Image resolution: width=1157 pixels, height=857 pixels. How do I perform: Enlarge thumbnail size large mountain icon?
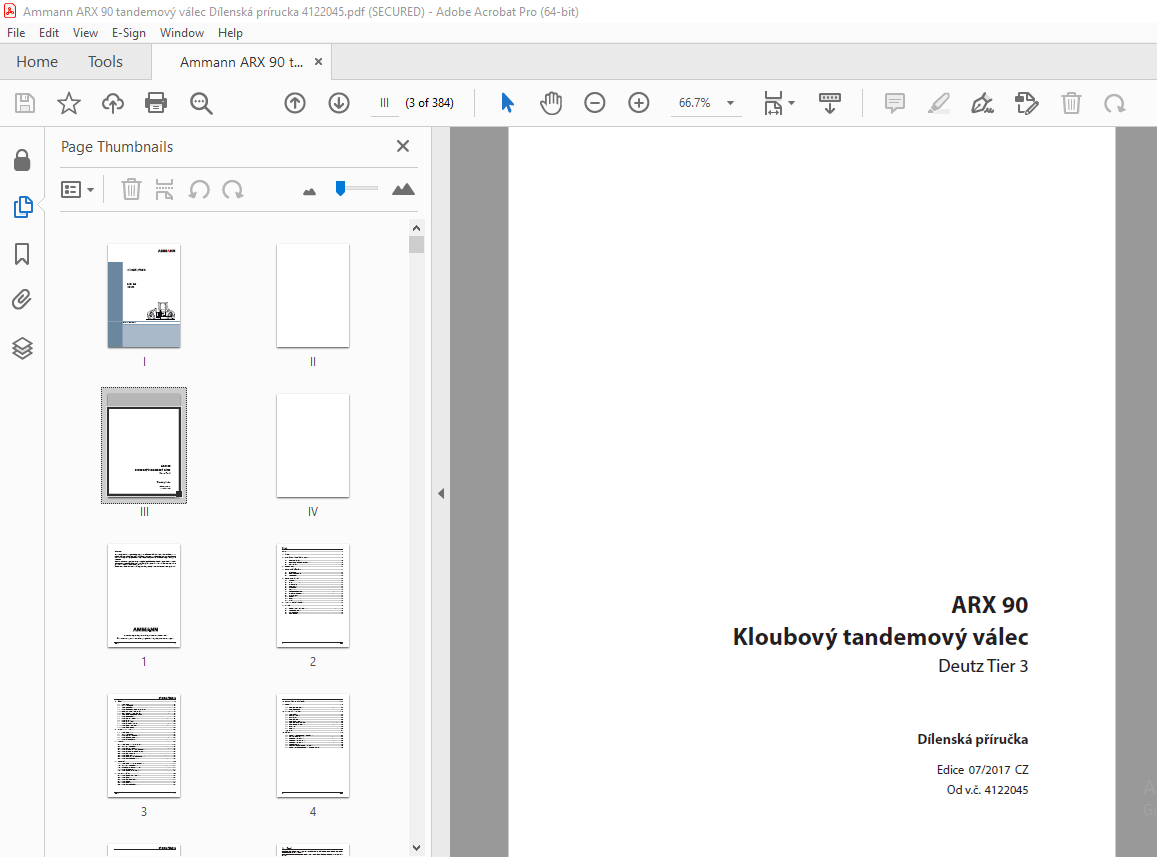pos(403,189)
